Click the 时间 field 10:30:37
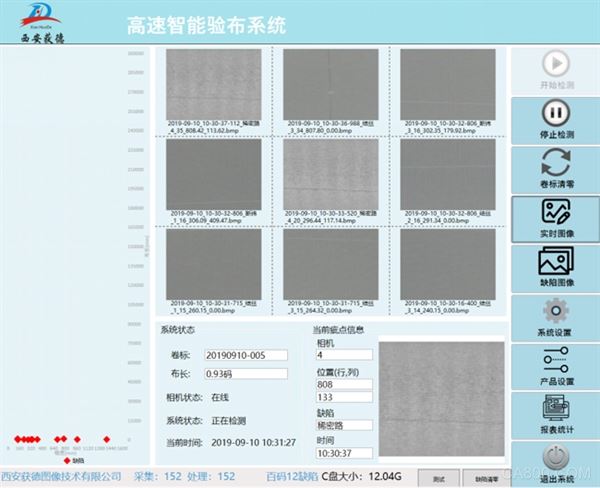600x488 pixels. point(344,453)
